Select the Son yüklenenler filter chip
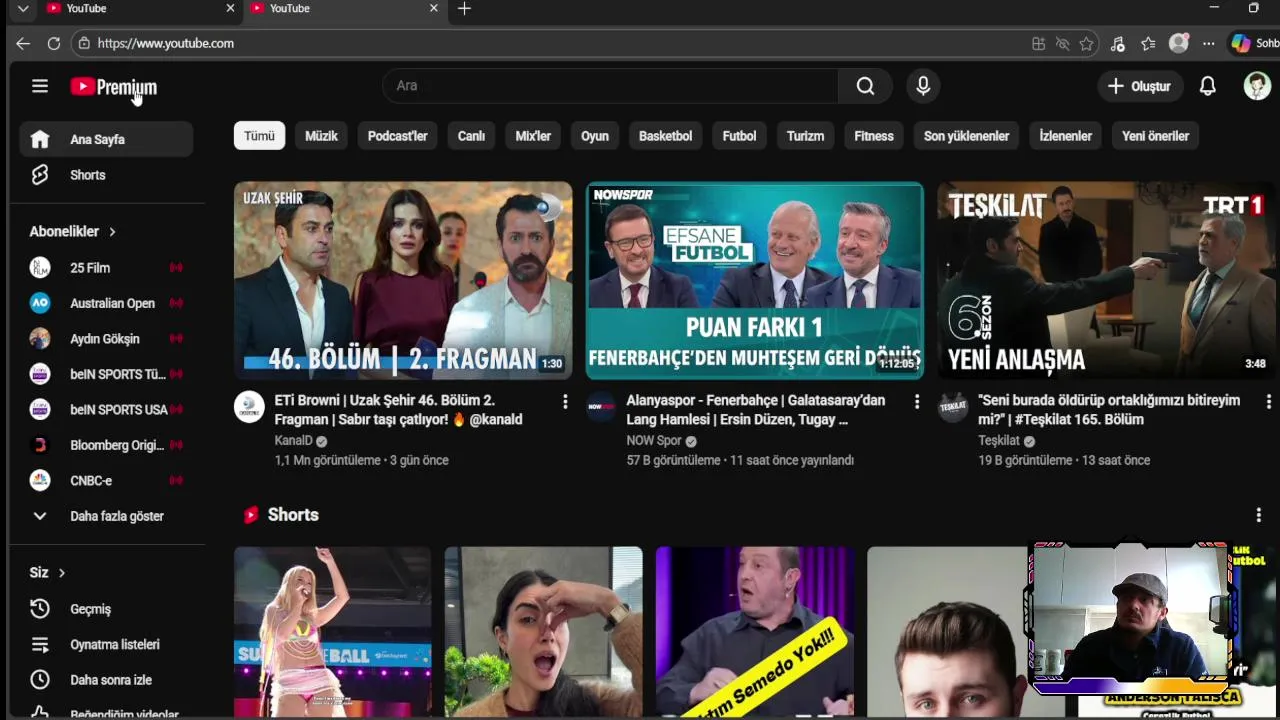Viewport: 1280px width, 720px height. pyautogui.click(x=966, y=136)
